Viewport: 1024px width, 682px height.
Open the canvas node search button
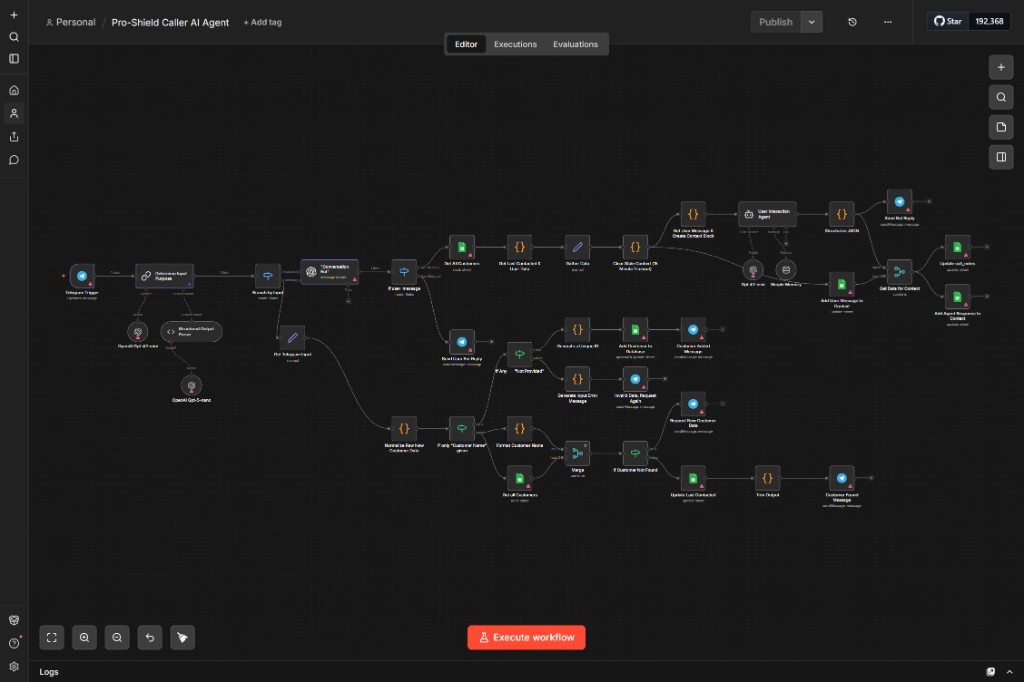tap(1000, 97)
